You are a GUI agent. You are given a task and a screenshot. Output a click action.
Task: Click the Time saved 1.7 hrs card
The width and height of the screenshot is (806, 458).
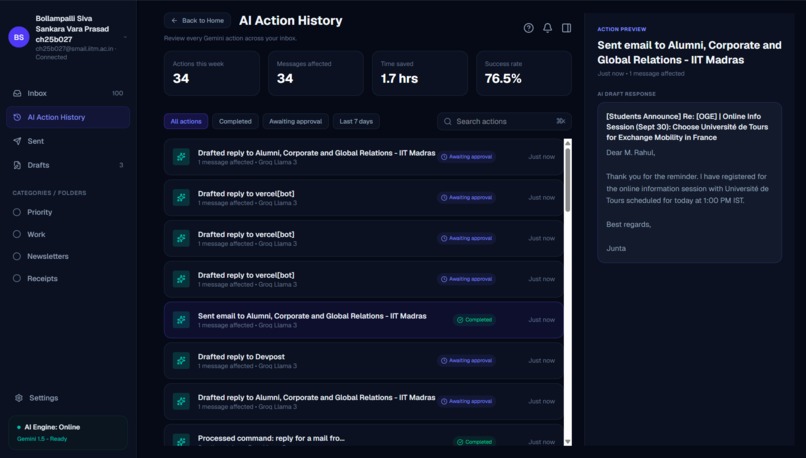420,73
